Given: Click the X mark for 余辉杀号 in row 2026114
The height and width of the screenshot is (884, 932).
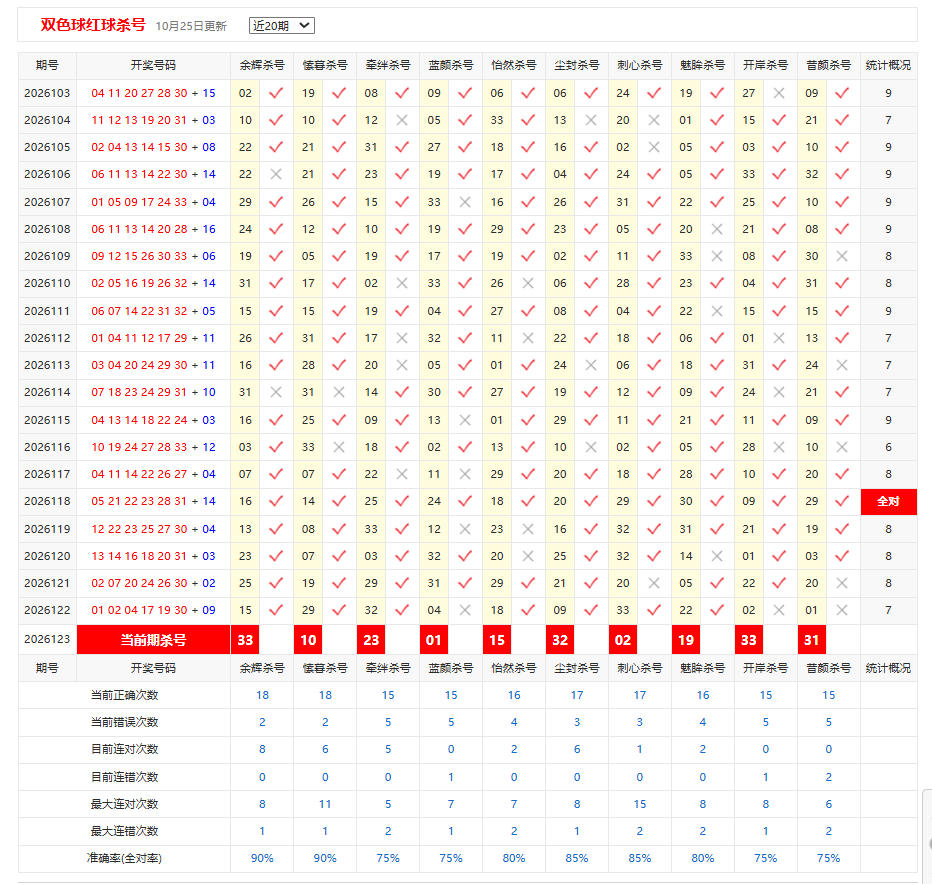Looking at the screenshot, I should click(x=276, y=392).
